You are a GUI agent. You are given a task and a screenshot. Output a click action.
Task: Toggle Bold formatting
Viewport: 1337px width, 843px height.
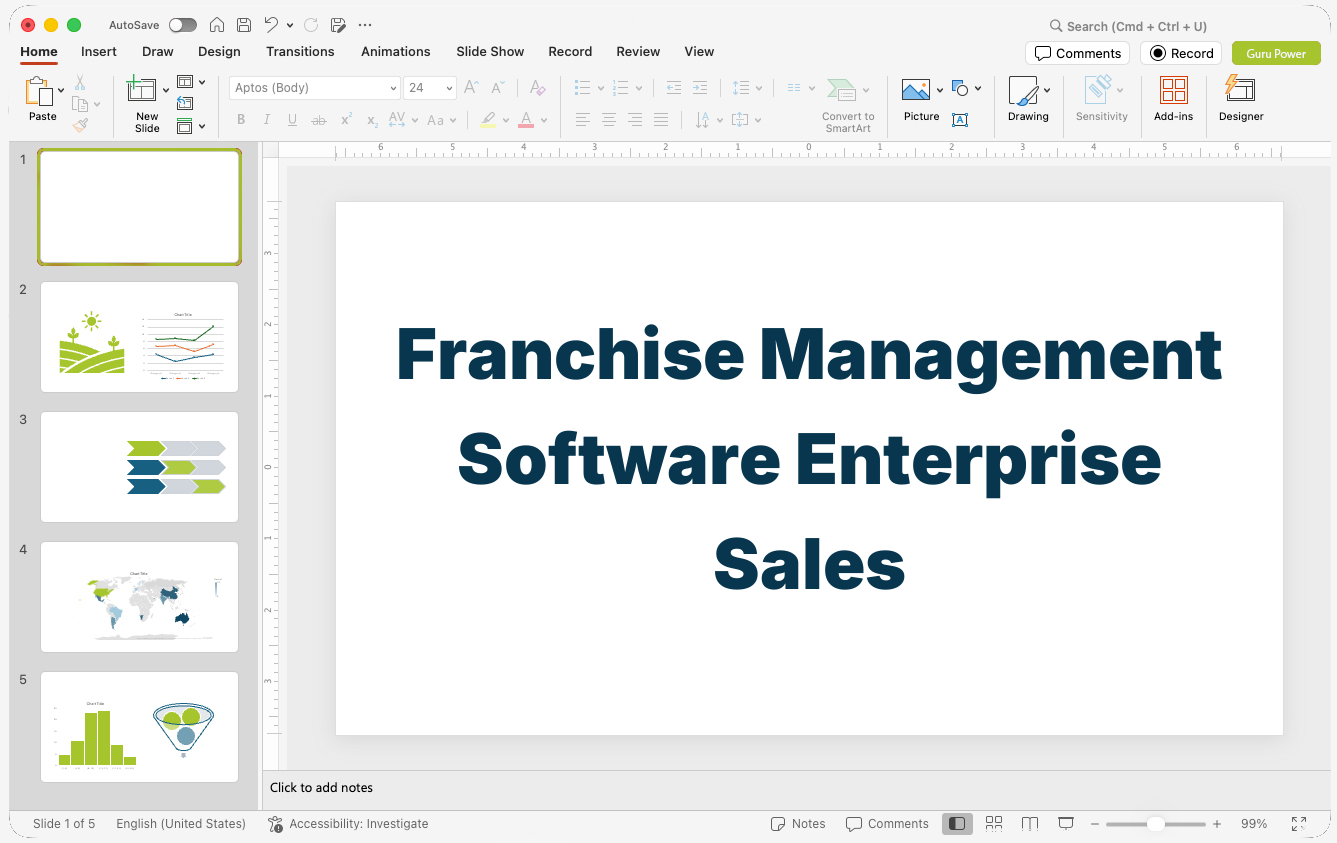(241, 120)
